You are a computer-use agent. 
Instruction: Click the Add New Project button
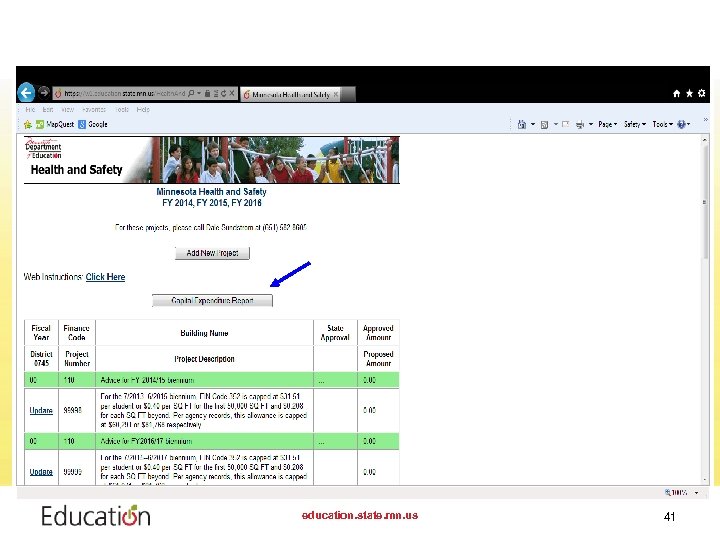(x=212, y=253)
